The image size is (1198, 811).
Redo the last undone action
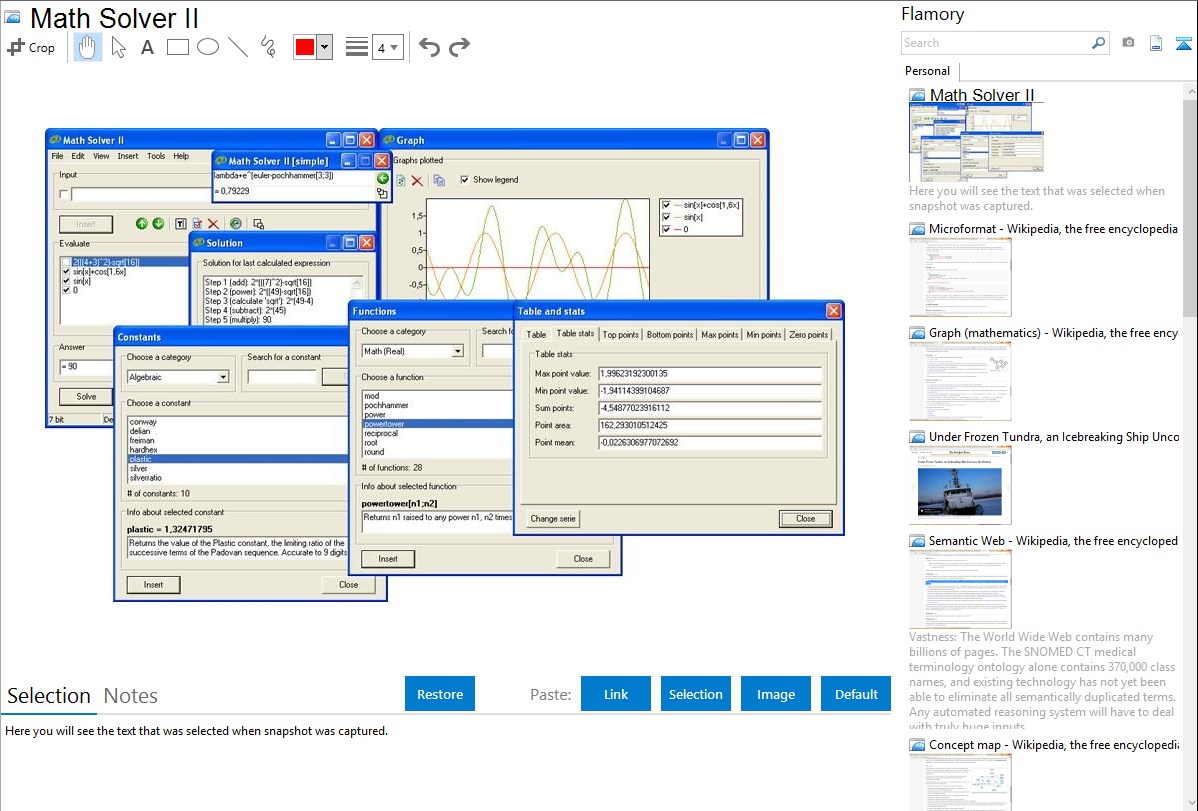(459, 47)
